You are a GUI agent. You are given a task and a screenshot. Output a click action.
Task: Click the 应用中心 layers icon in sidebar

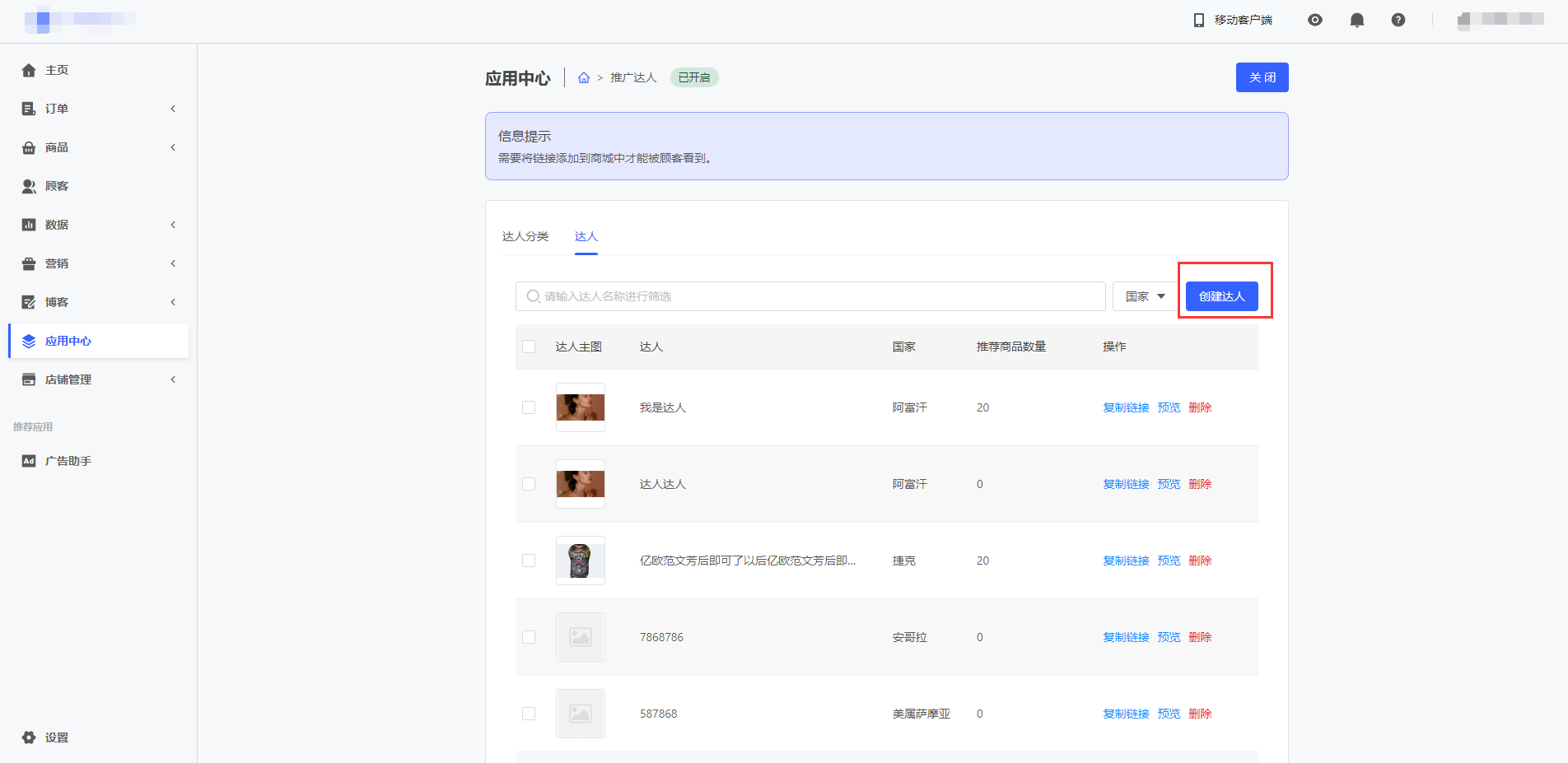(29, 341)
